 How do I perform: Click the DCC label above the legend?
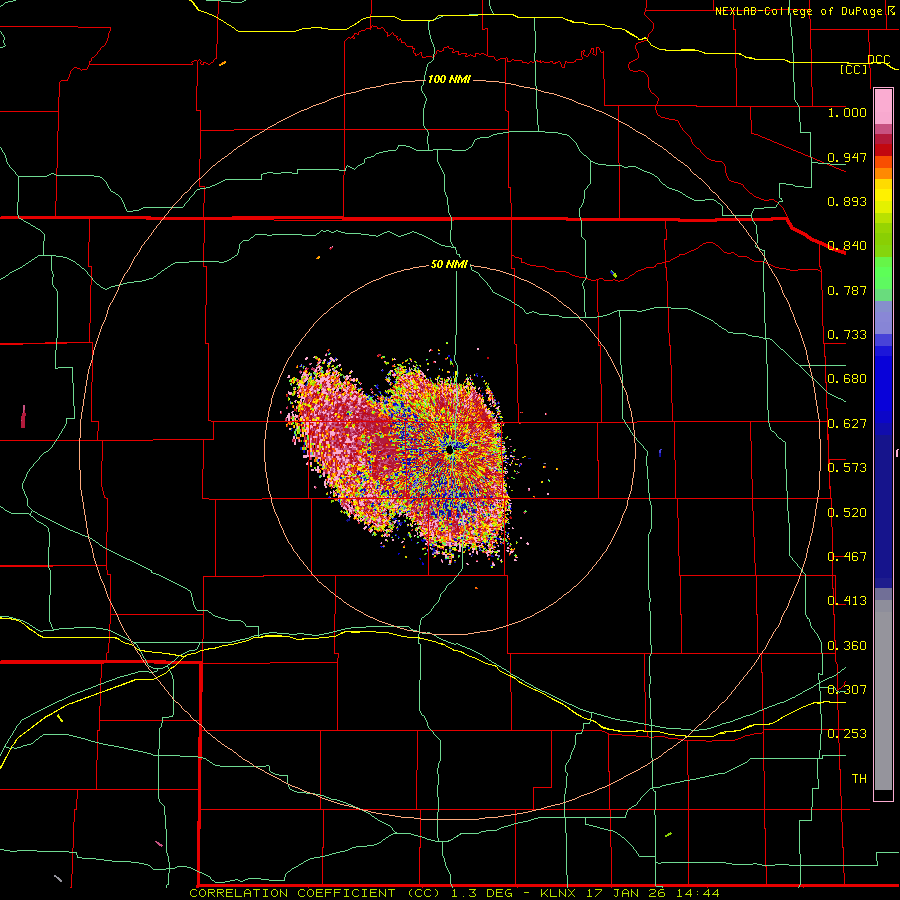(878, 60)
